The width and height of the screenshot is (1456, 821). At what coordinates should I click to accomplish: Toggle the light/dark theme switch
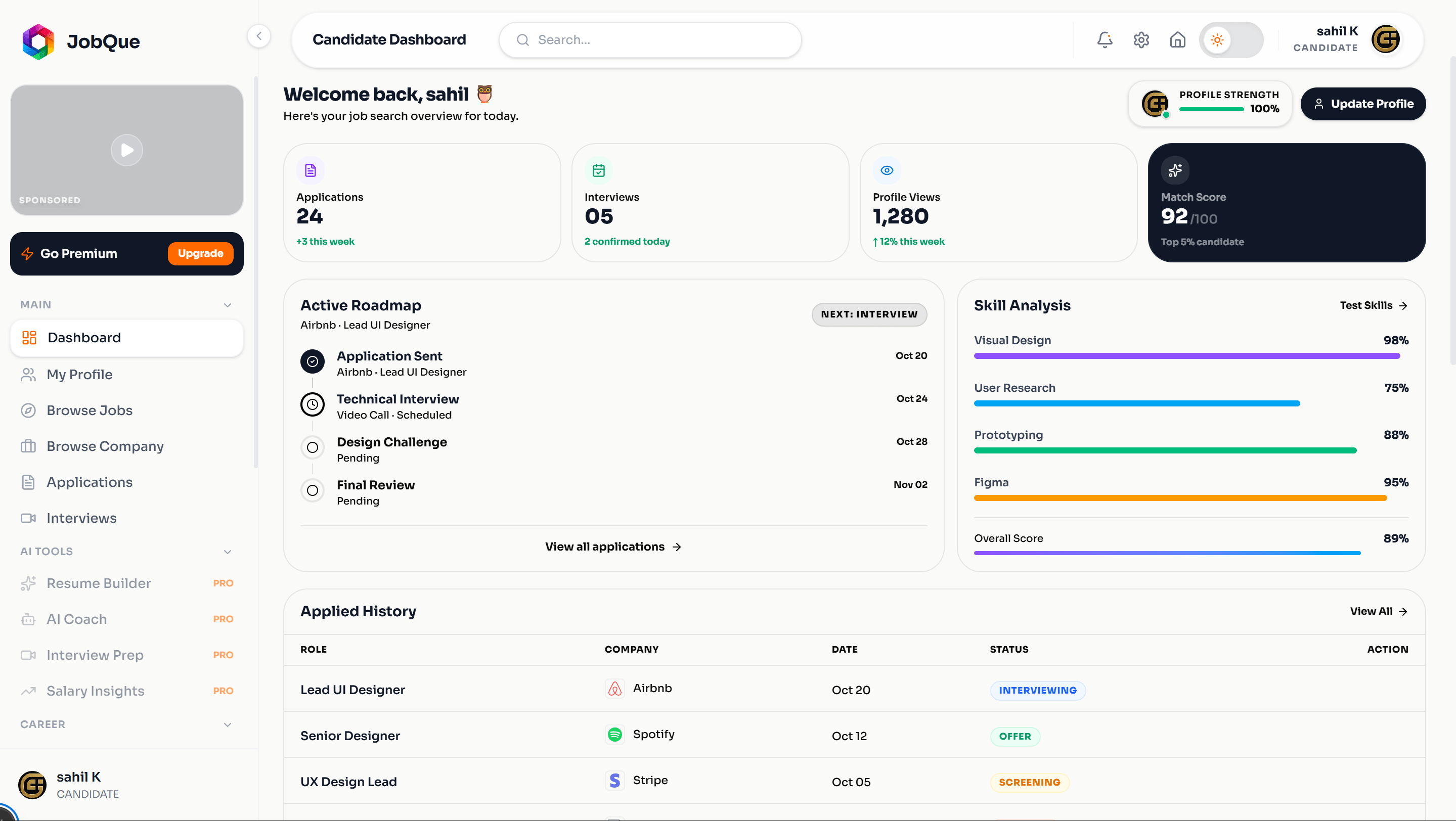pos(1231,39)
